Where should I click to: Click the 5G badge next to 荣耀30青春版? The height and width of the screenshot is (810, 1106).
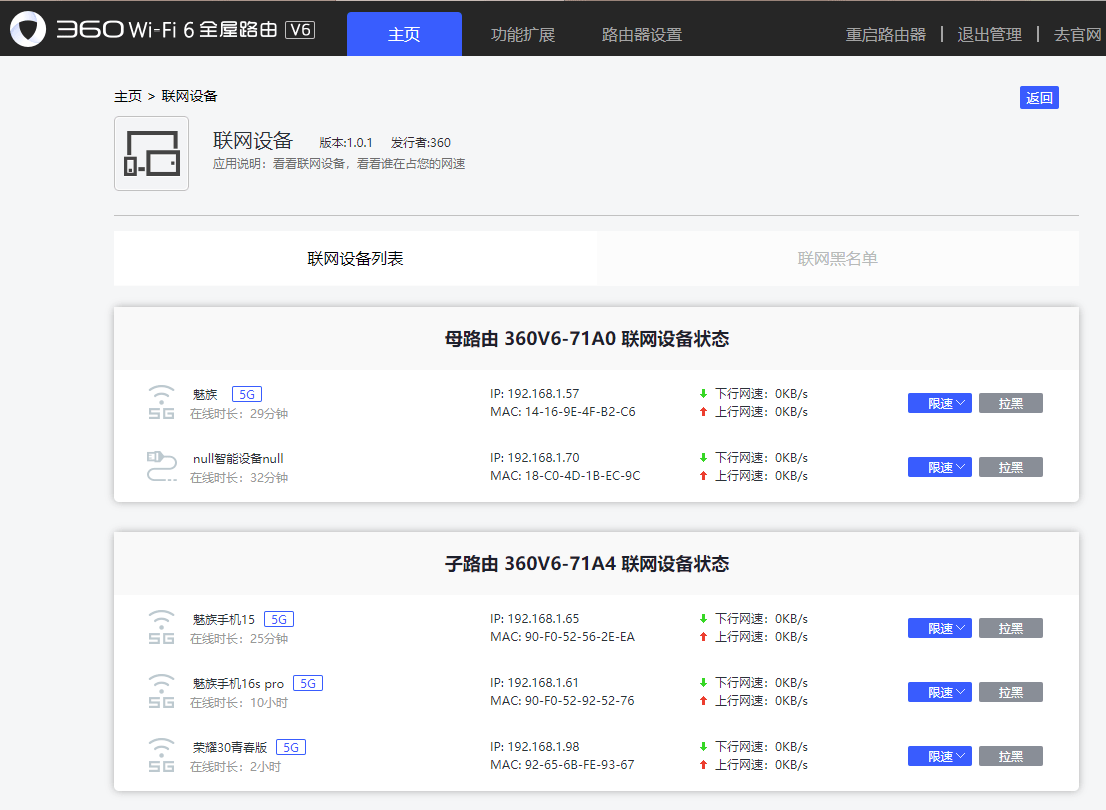click(x=291, y=747)
